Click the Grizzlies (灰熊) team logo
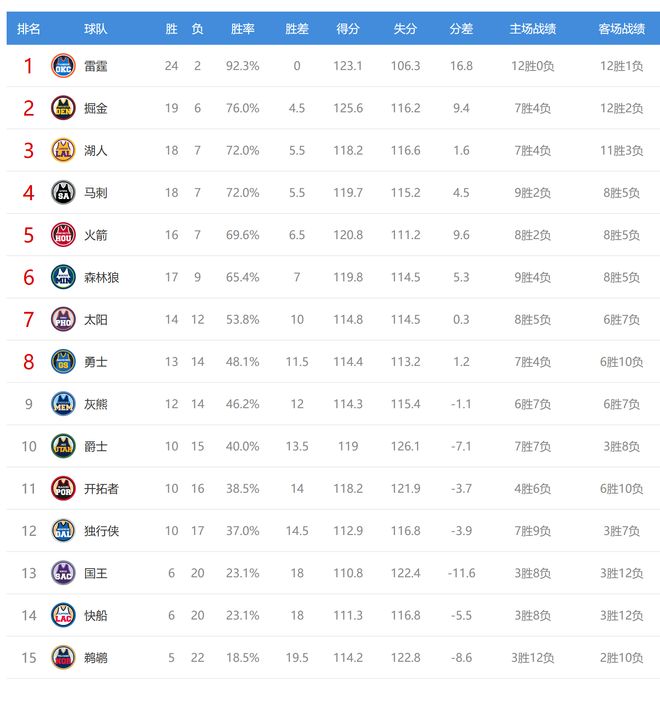 tap(63, 404)
